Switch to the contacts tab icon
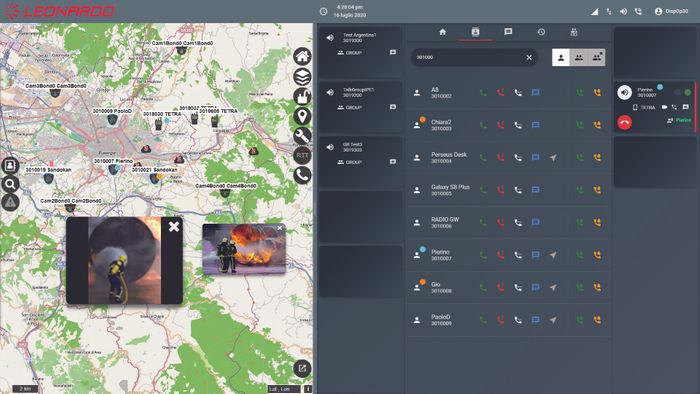 [x=475, y=32]
